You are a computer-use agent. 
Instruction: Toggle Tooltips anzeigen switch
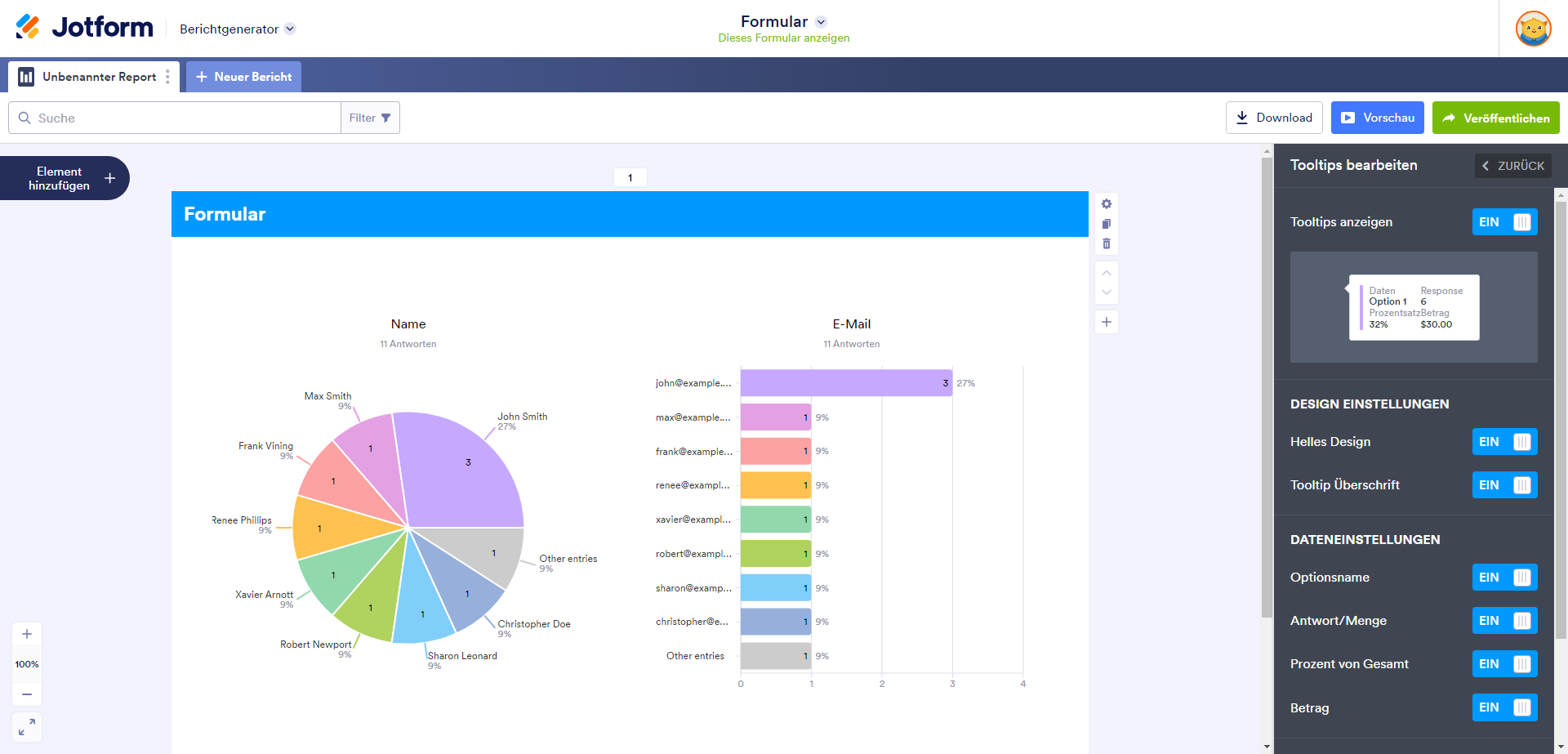pyautogui.click(x=1504, y=222)
